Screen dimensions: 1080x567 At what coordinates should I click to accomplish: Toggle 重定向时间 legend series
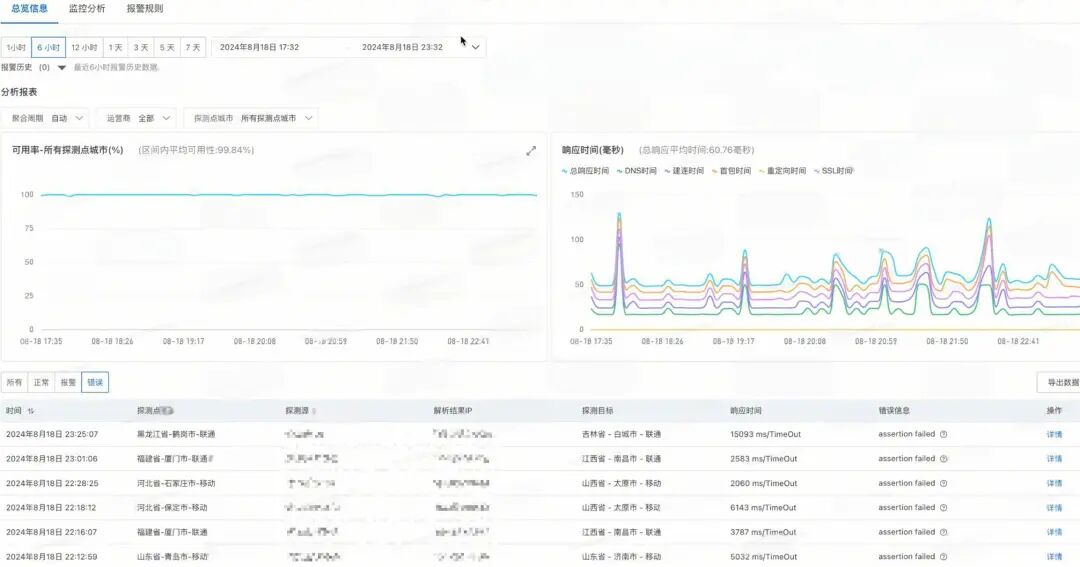[782, 171]
